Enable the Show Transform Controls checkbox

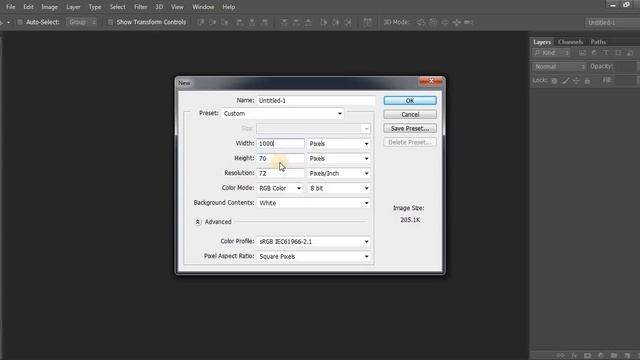coord(110,22)
